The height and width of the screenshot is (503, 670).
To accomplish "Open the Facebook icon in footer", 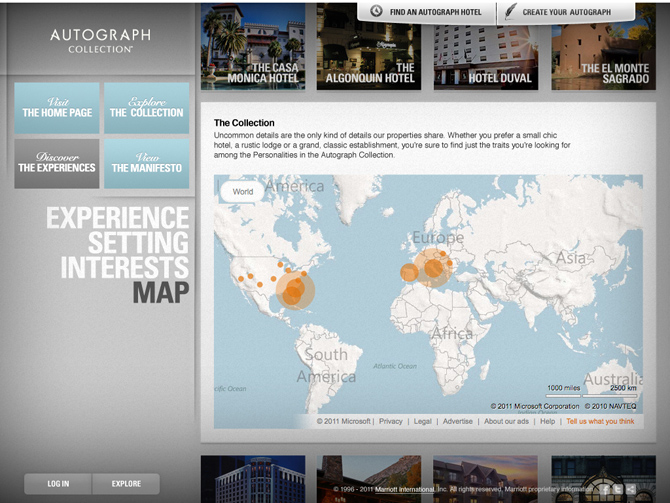I will (x=605, y=489).
